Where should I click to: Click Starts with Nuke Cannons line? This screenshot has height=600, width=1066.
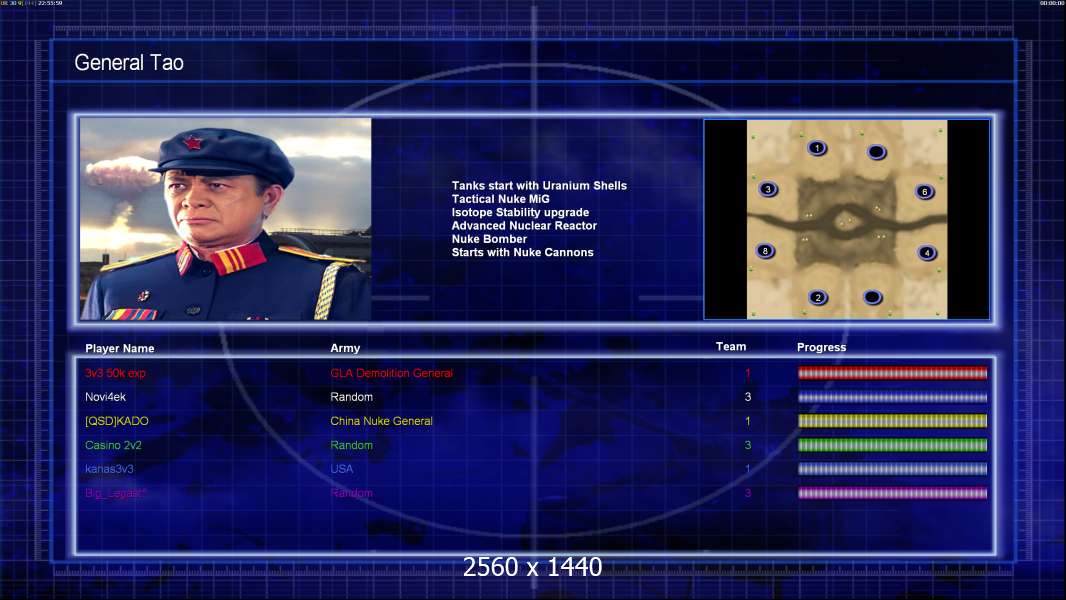click(x=522, y=252)
